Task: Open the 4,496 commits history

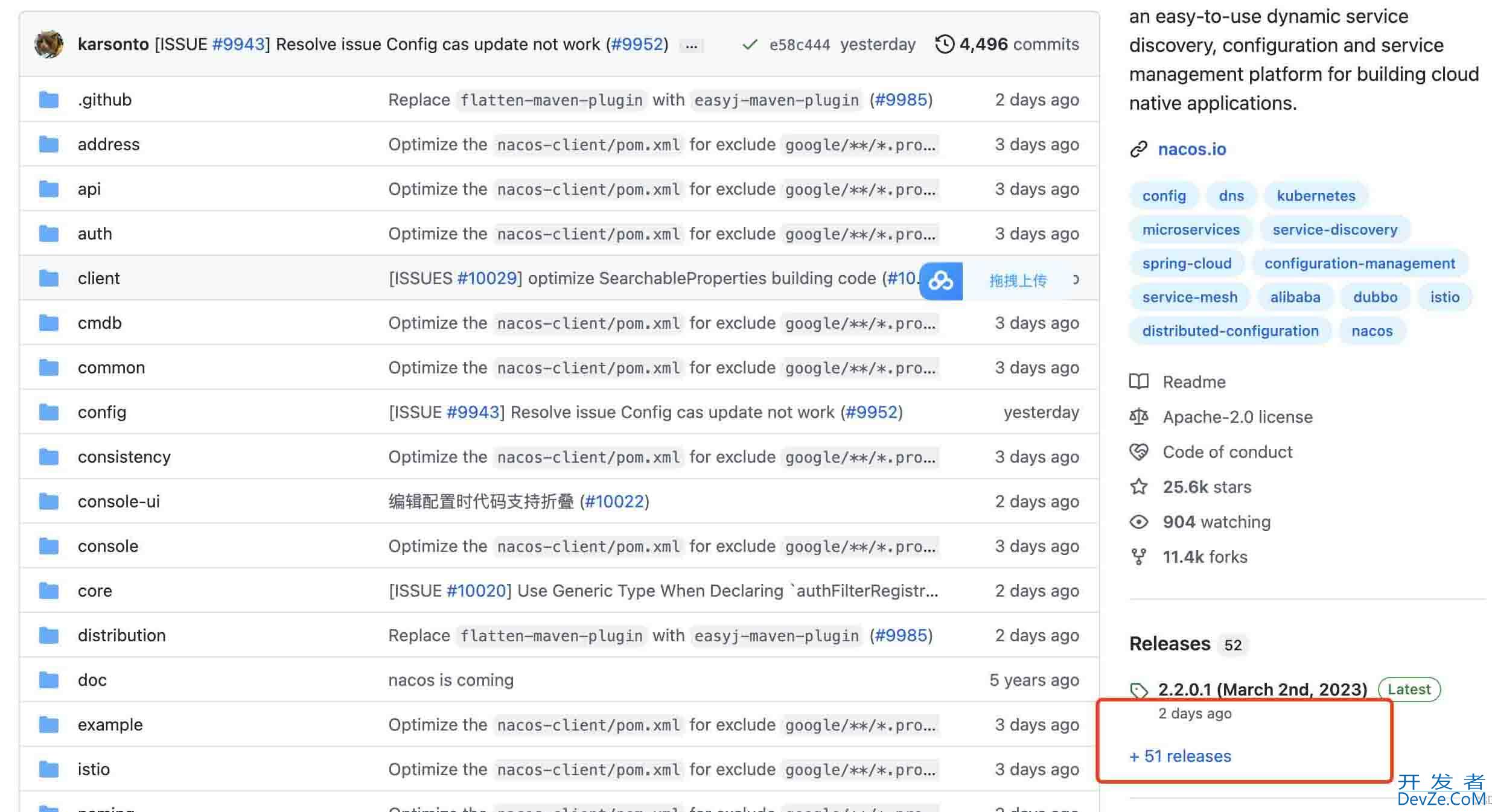Action: 1019,44
